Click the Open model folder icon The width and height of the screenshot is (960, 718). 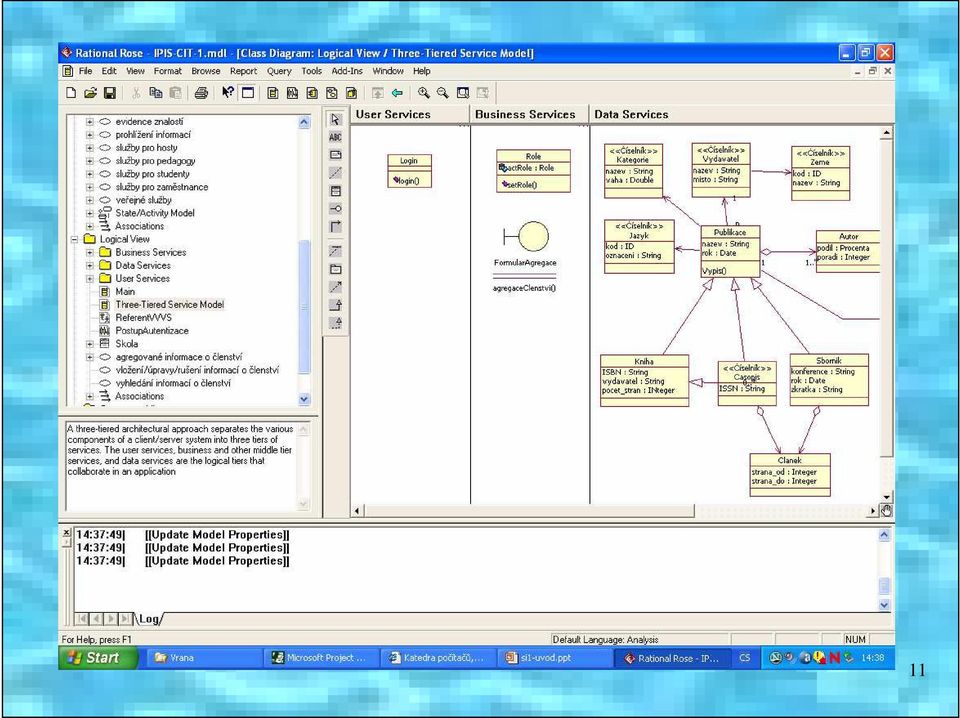(90, 93)
